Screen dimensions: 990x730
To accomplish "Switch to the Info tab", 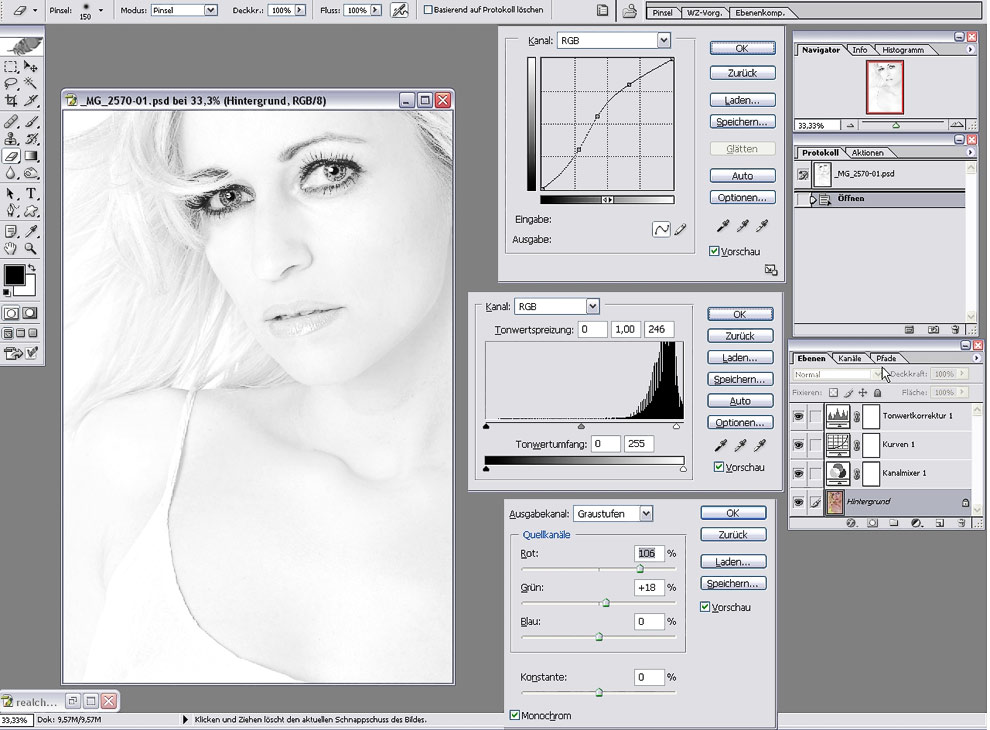I will pos(859,50).
